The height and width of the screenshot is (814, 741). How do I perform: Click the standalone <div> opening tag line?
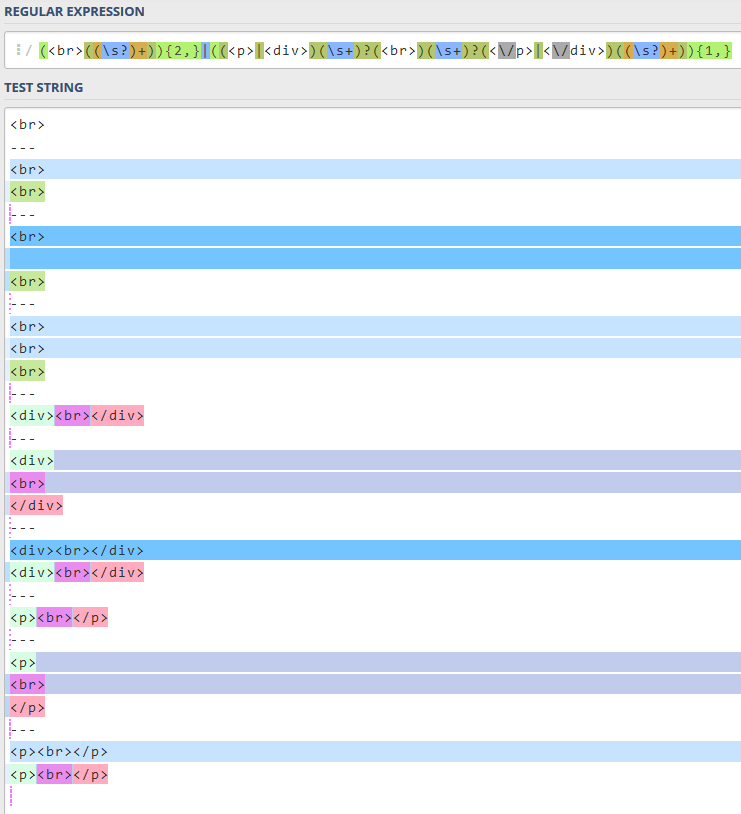[32, 461]
